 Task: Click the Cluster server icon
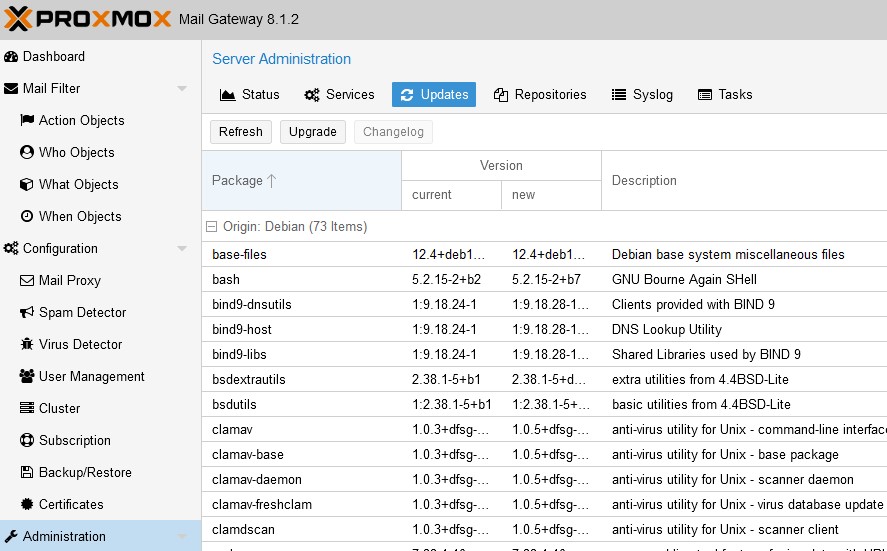tap(27, 408)
